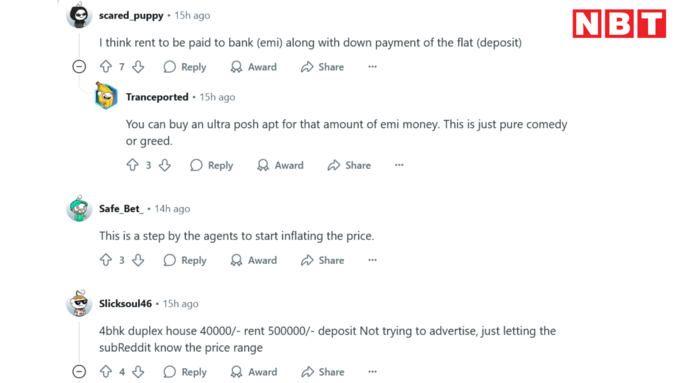680x383 pixels.
Task: Downvote scared_puppy's comment
Action: point(138,67)
